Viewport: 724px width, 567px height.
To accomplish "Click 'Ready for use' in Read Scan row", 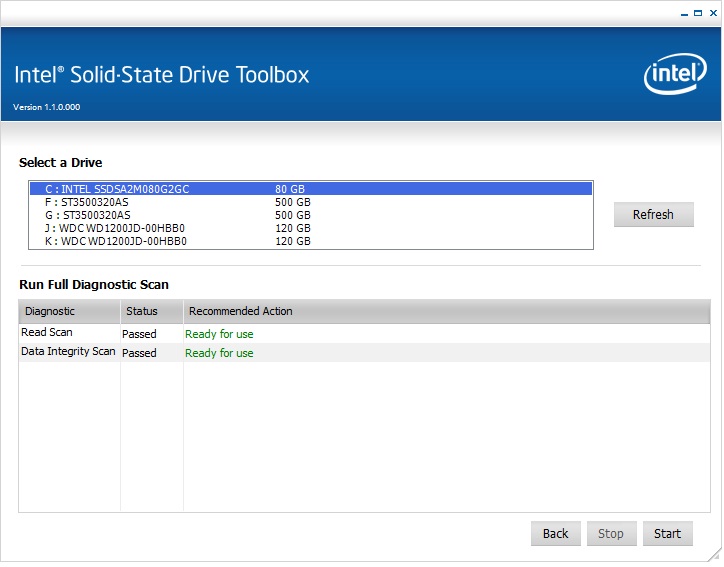I will pos(219,334).
